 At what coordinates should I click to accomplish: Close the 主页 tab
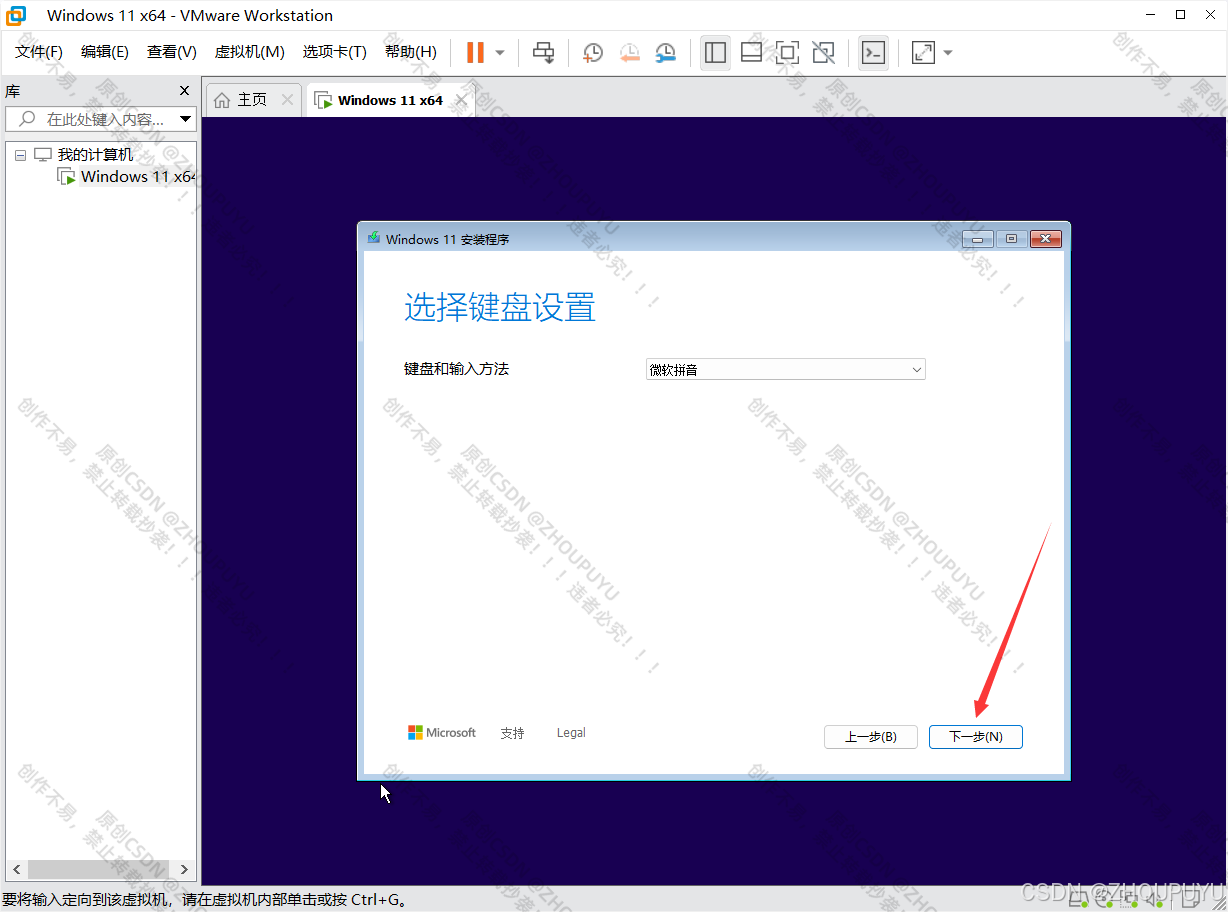pos(288,99)
